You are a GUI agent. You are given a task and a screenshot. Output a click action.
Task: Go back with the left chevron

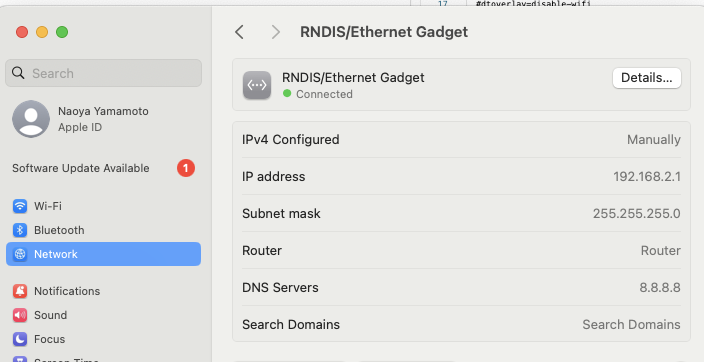pos(239,32)
